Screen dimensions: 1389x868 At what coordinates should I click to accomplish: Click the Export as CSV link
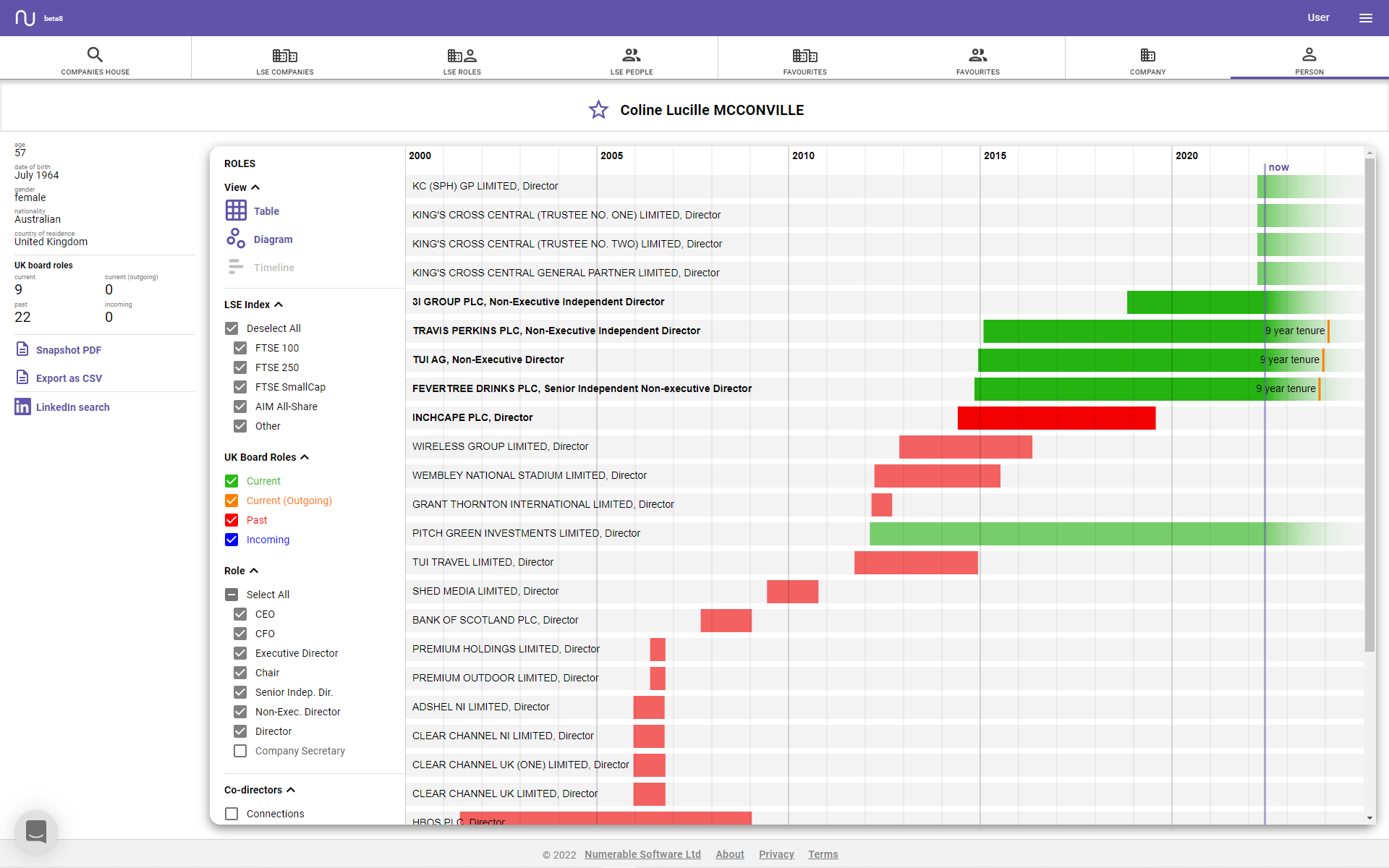click(69, 378)
